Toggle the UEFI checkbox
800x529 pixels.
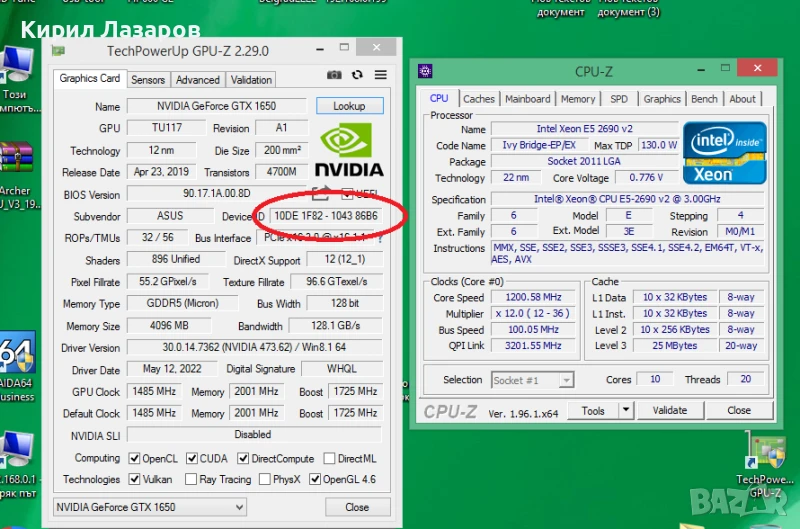click(x=347, y=195)
